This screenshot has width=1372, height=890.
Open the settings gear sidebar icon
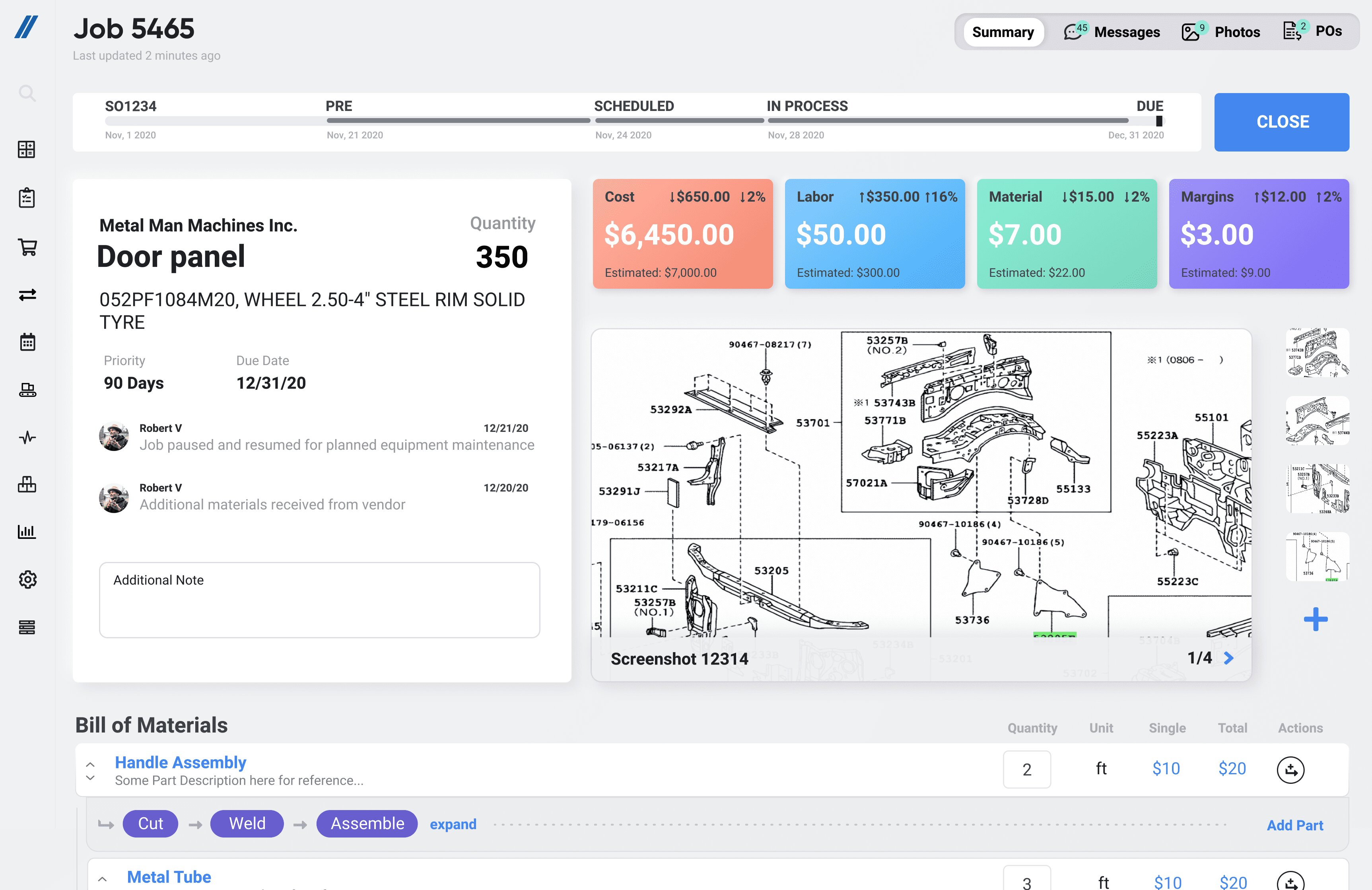[x=27, y=579]
